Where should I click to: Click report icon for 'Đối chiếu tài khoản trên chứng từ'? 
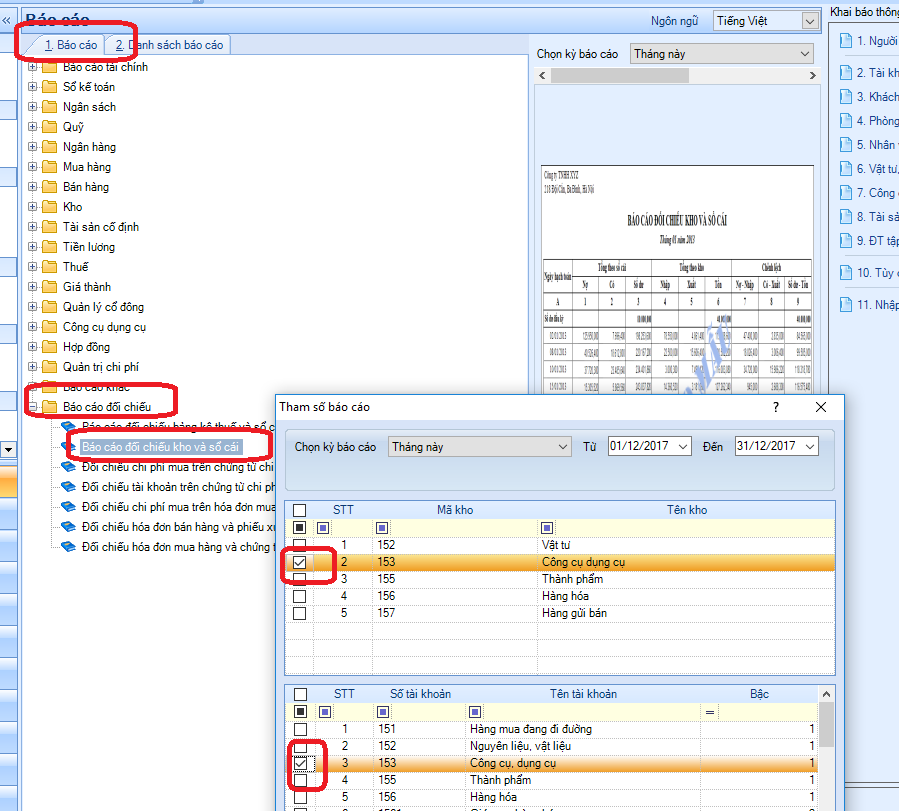point(69,487)
